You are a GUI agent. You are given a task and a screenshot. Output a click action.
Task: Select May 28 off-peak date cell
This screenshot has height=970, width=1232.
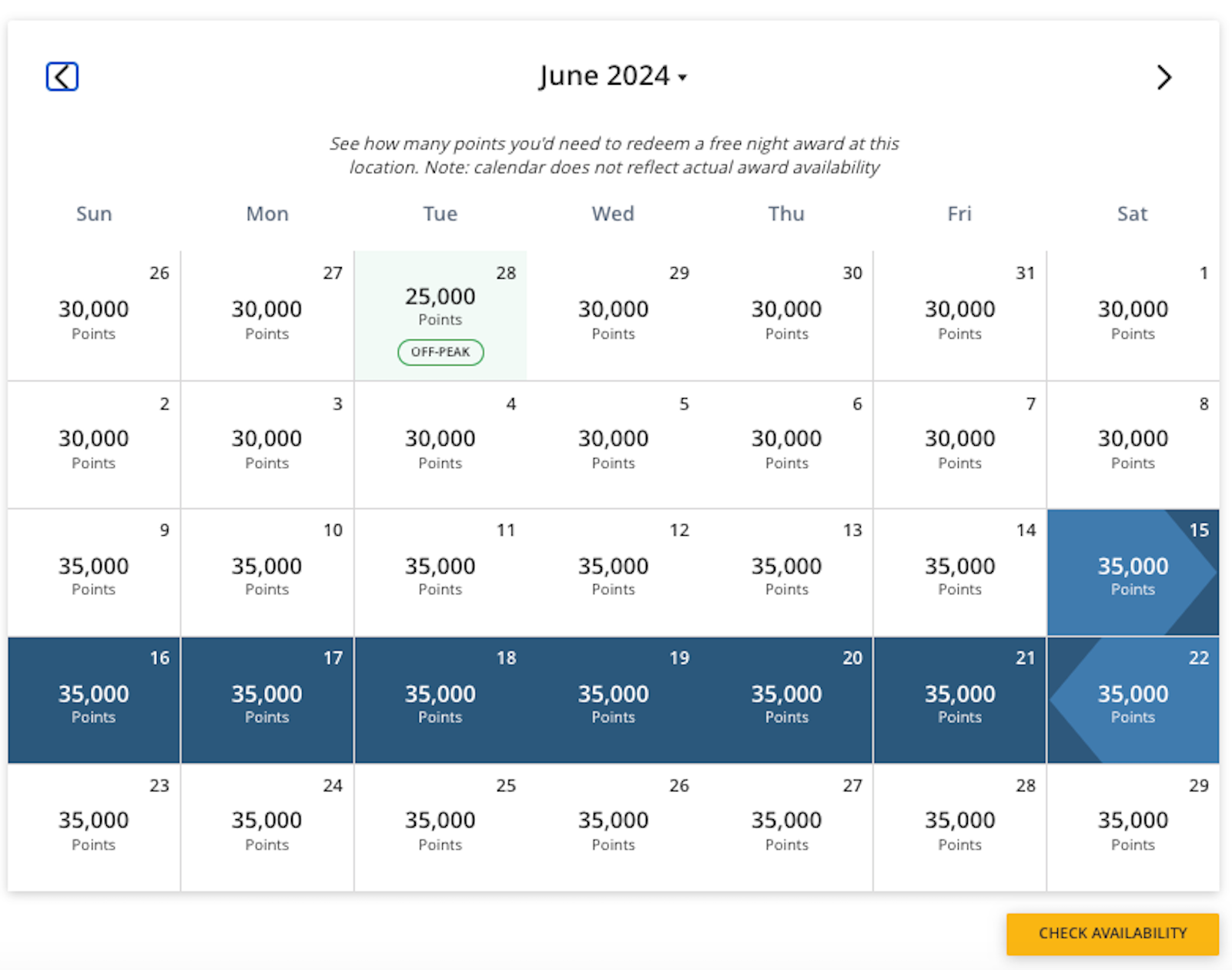(440, 315)
